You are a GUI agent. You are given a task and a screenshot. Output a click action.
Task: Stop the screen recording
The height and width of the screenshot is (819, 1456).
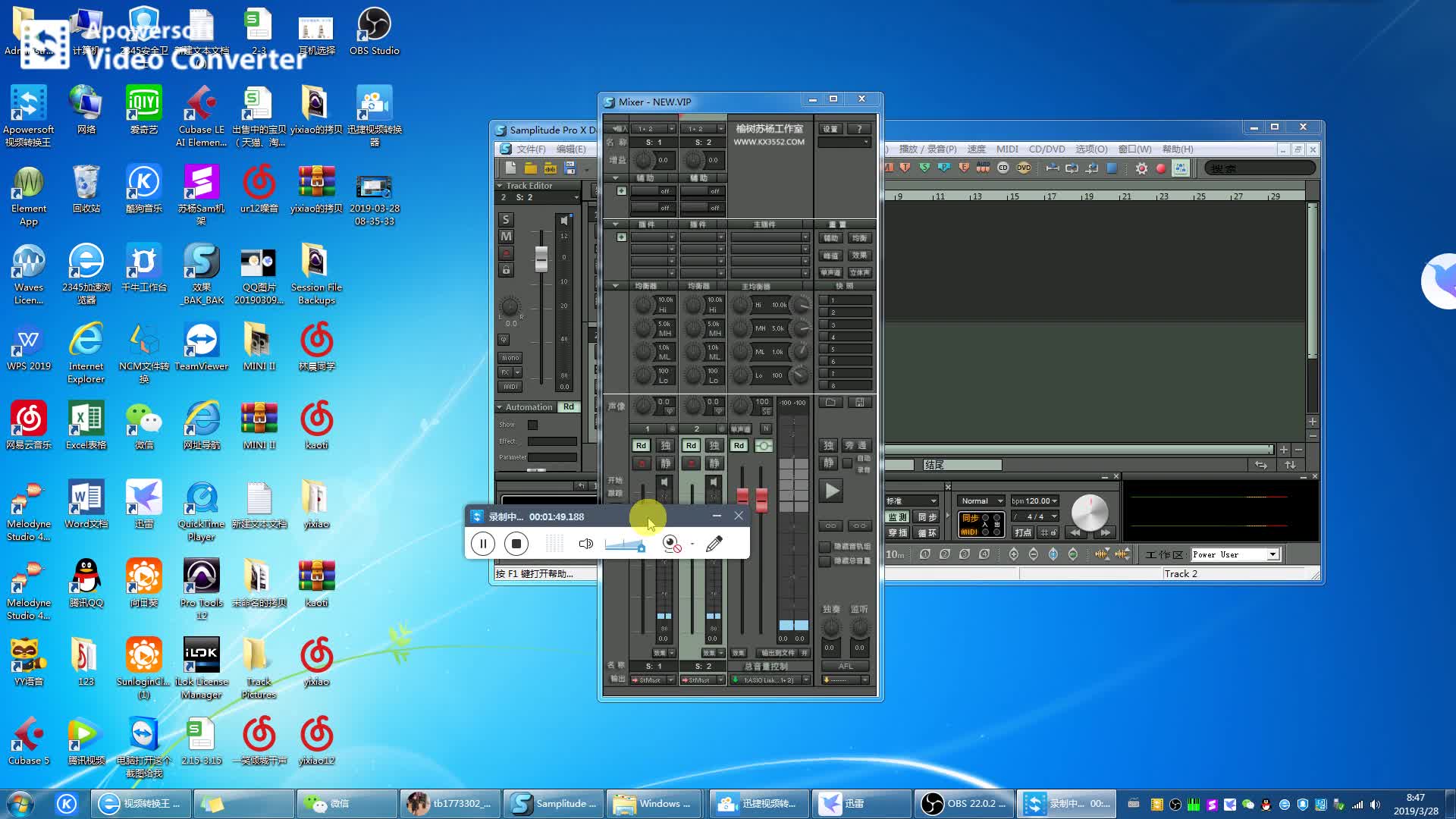coord(516,544)
